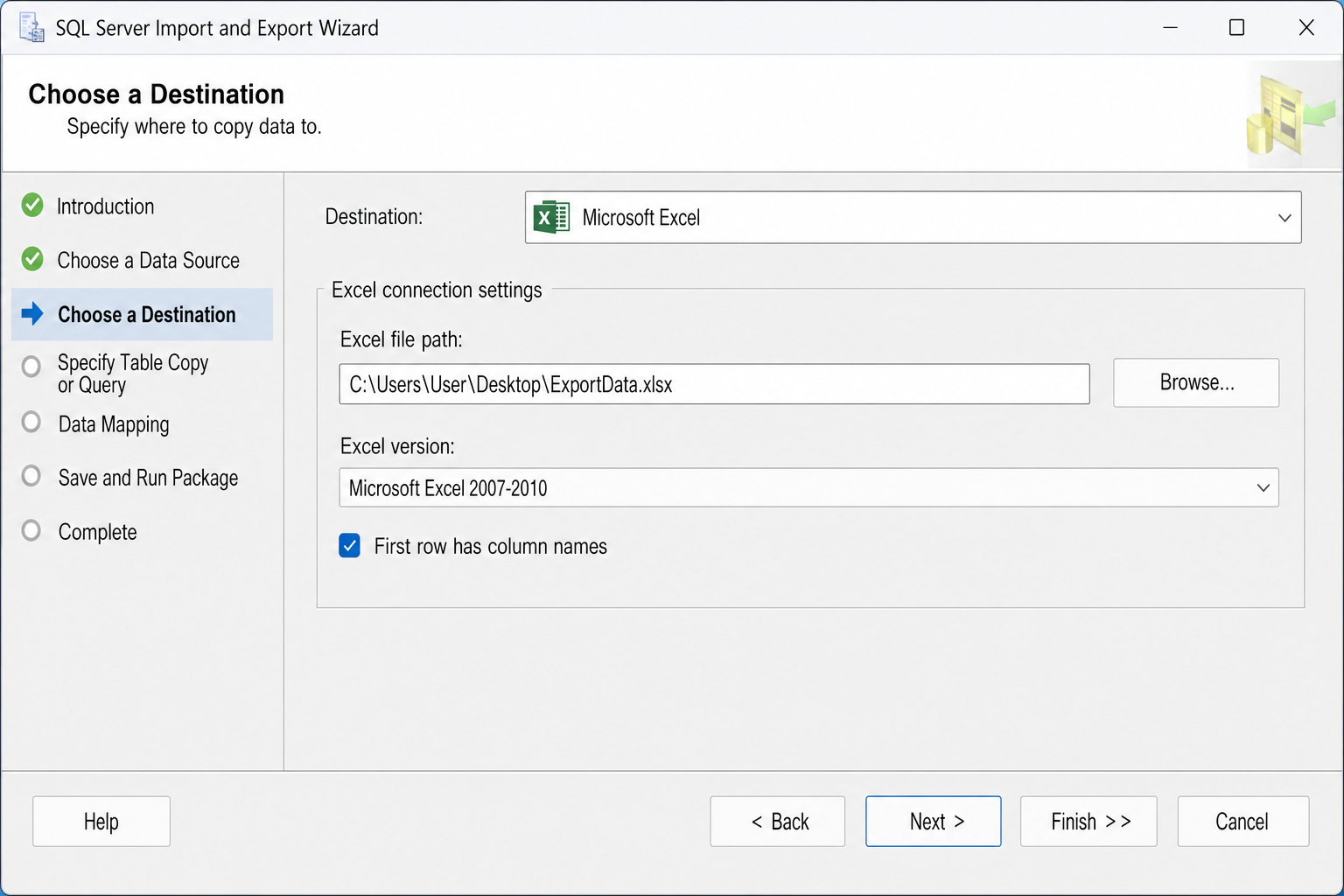
Task: Click the wizard app icon in title bar
Action: click(x=31, y=28)
